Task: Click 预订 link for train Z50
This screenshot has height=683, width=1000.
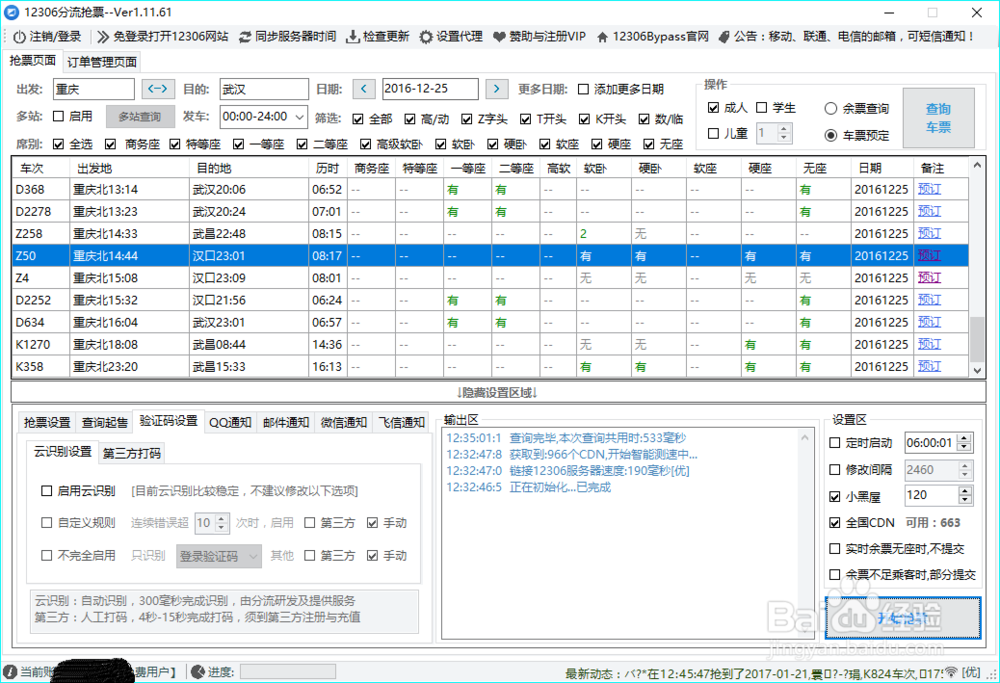Action: 930,255
